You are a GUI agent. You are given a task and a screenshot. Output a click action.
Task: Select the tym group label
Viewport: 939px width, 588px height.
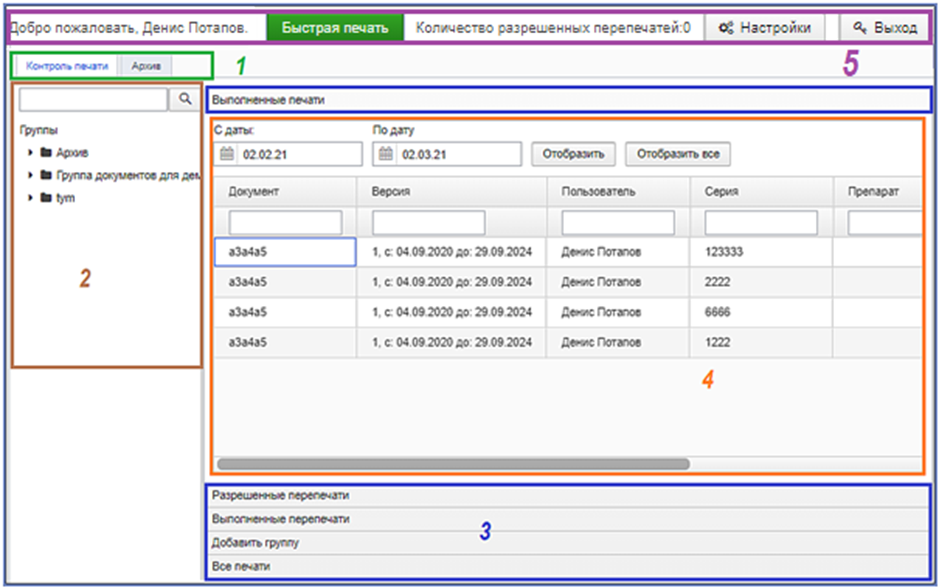(x=65, y=198)
